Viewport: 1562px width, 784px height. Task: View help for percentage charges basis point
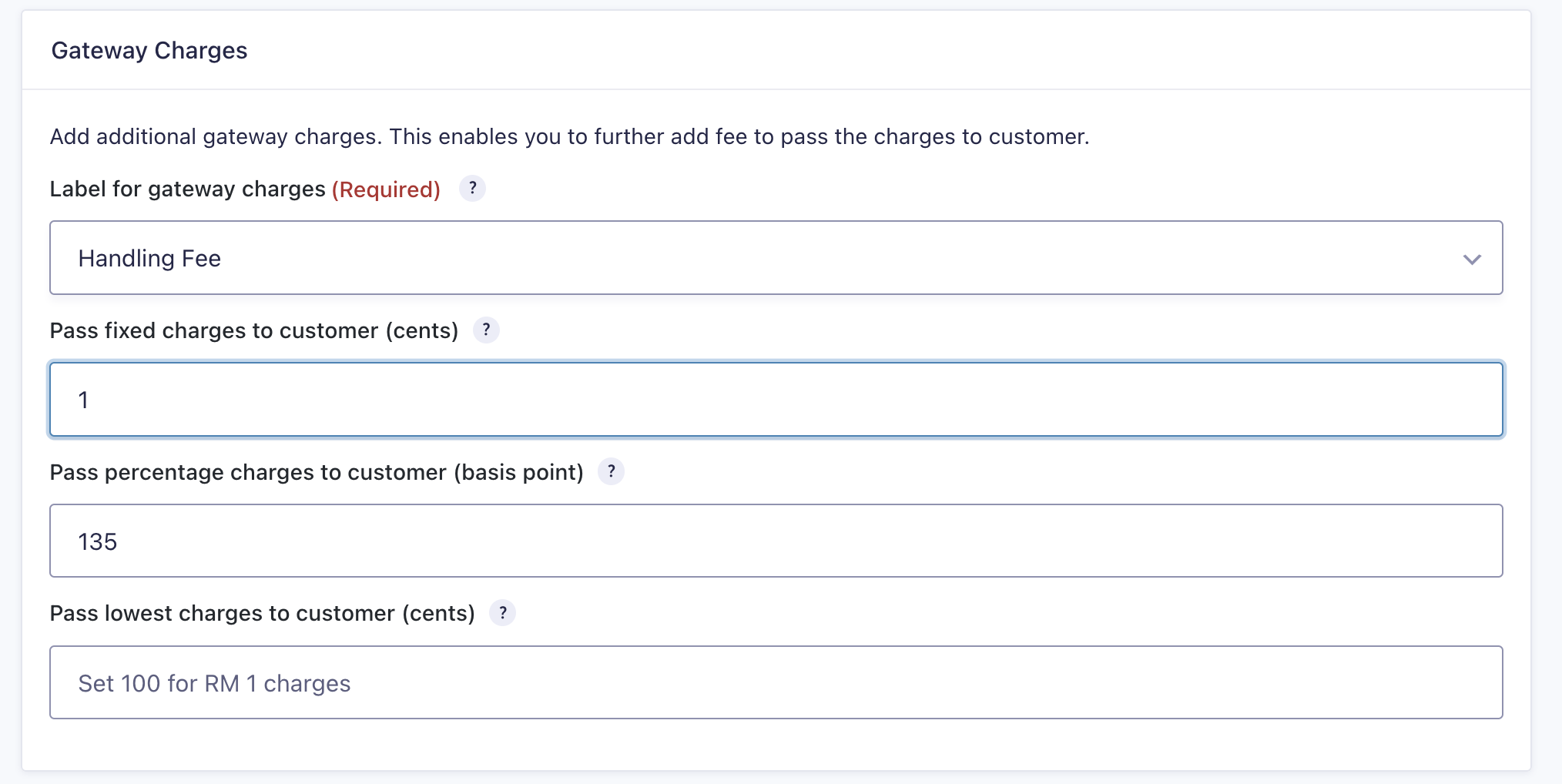pyautogui.click(x=611, y=471)
